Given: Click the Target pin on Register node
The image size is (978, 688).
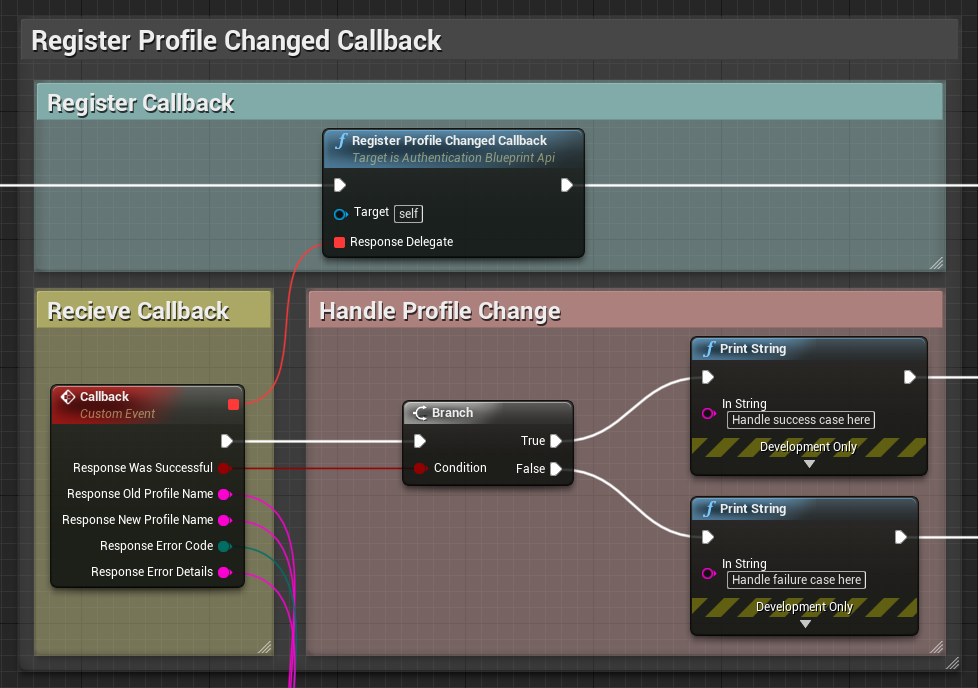Looking at the screenshot, I should [340, 213].
